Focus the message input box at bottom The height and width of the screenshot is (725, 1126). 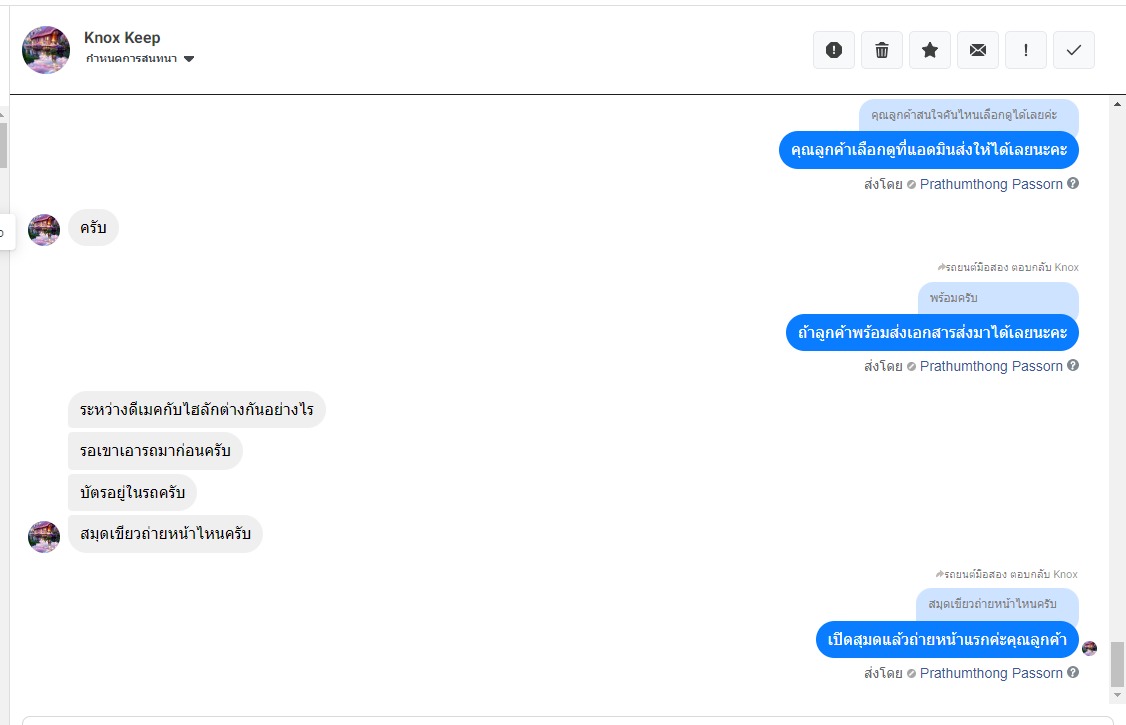(566, 719)
